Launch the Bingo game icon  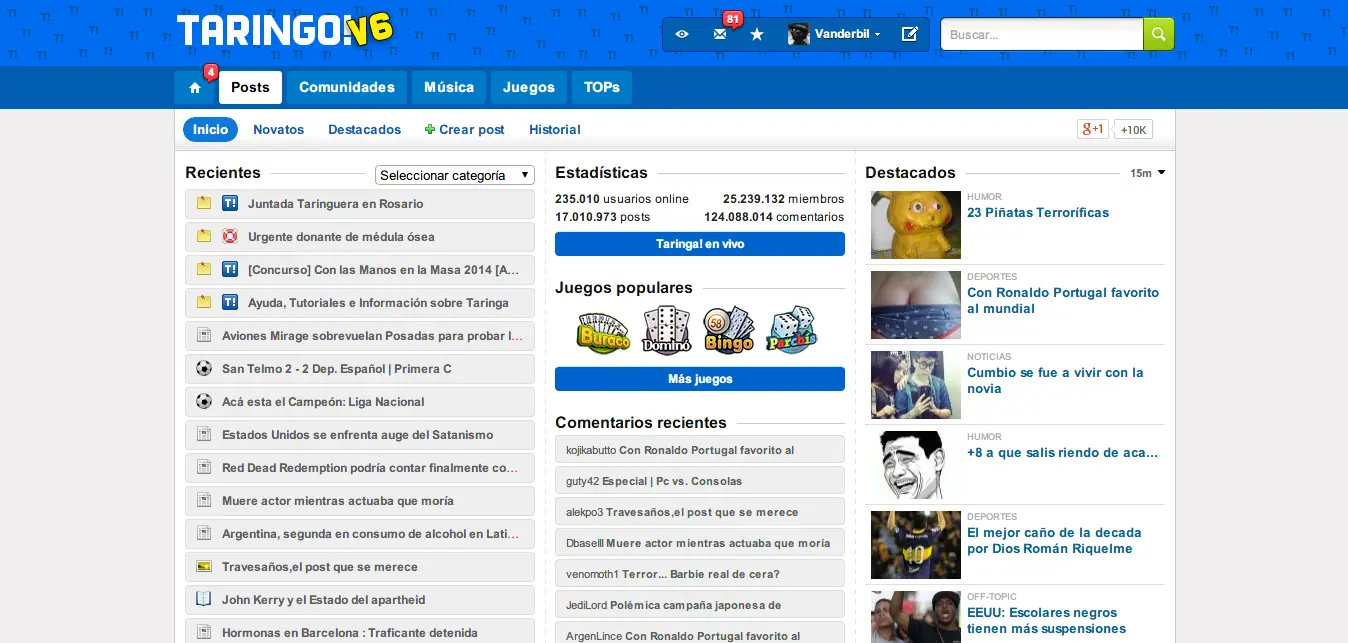(x=729, y=330)
